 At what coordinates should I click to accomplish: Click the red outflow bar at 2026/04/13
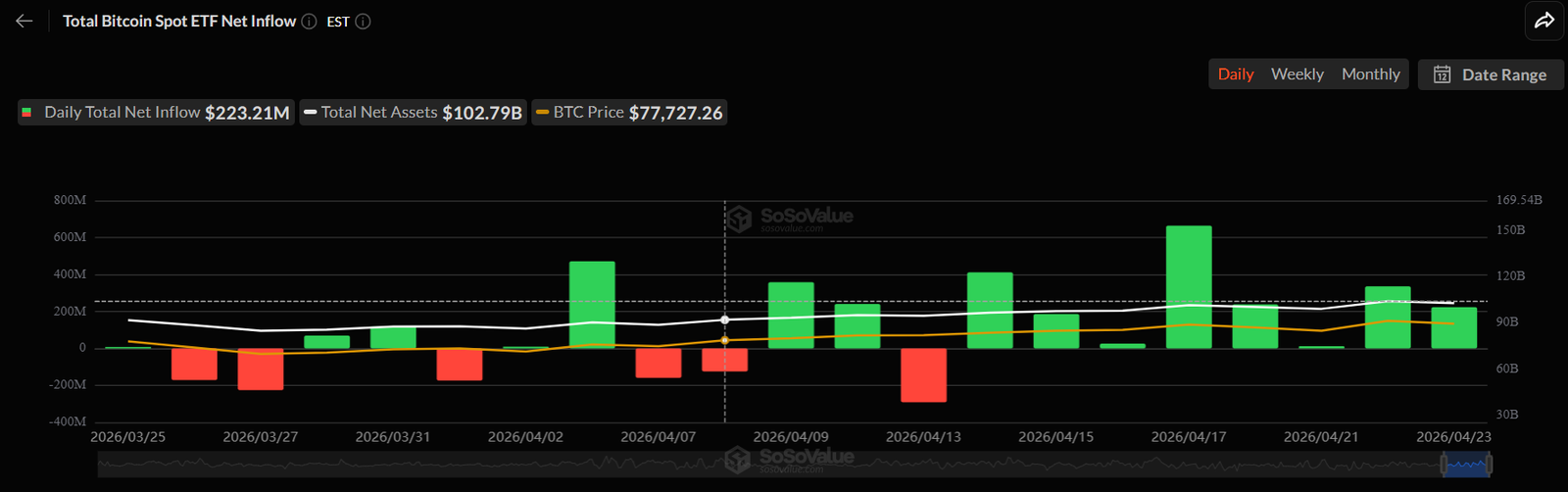coord(923,374)
